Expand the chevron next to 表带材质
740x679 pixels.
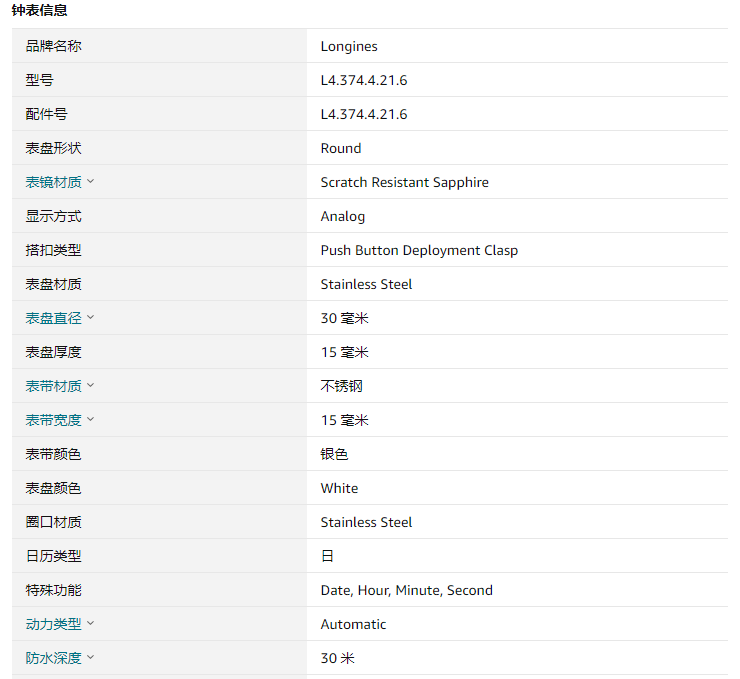pyautogui.click(x=91, y=385)
